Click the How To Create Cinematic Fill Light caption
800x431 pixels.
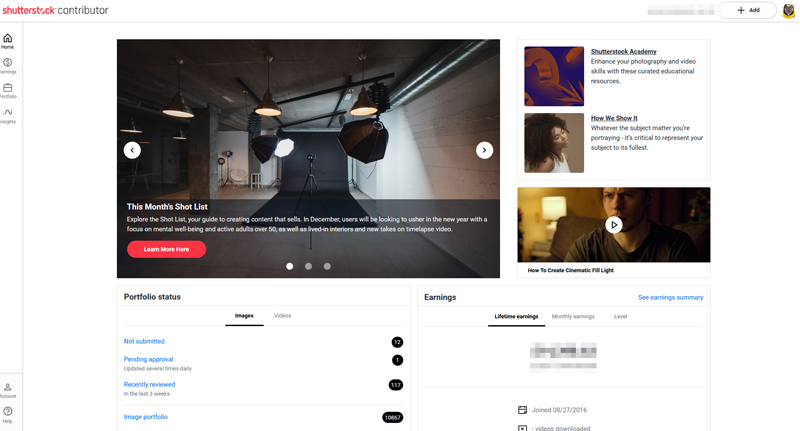[570, 270]
